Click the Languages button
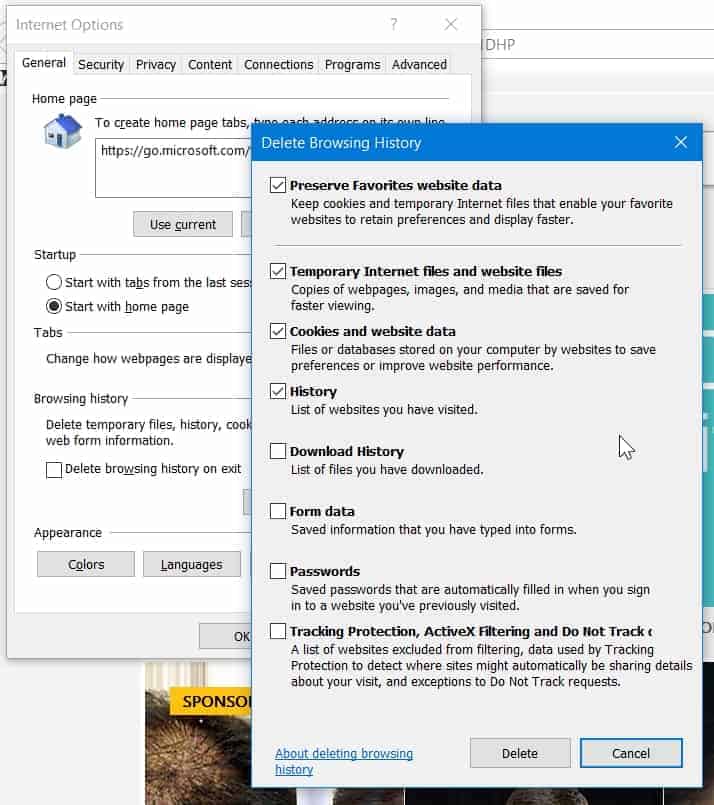Image resolution: width=714 pixels, height=805 pixels. 191,564
